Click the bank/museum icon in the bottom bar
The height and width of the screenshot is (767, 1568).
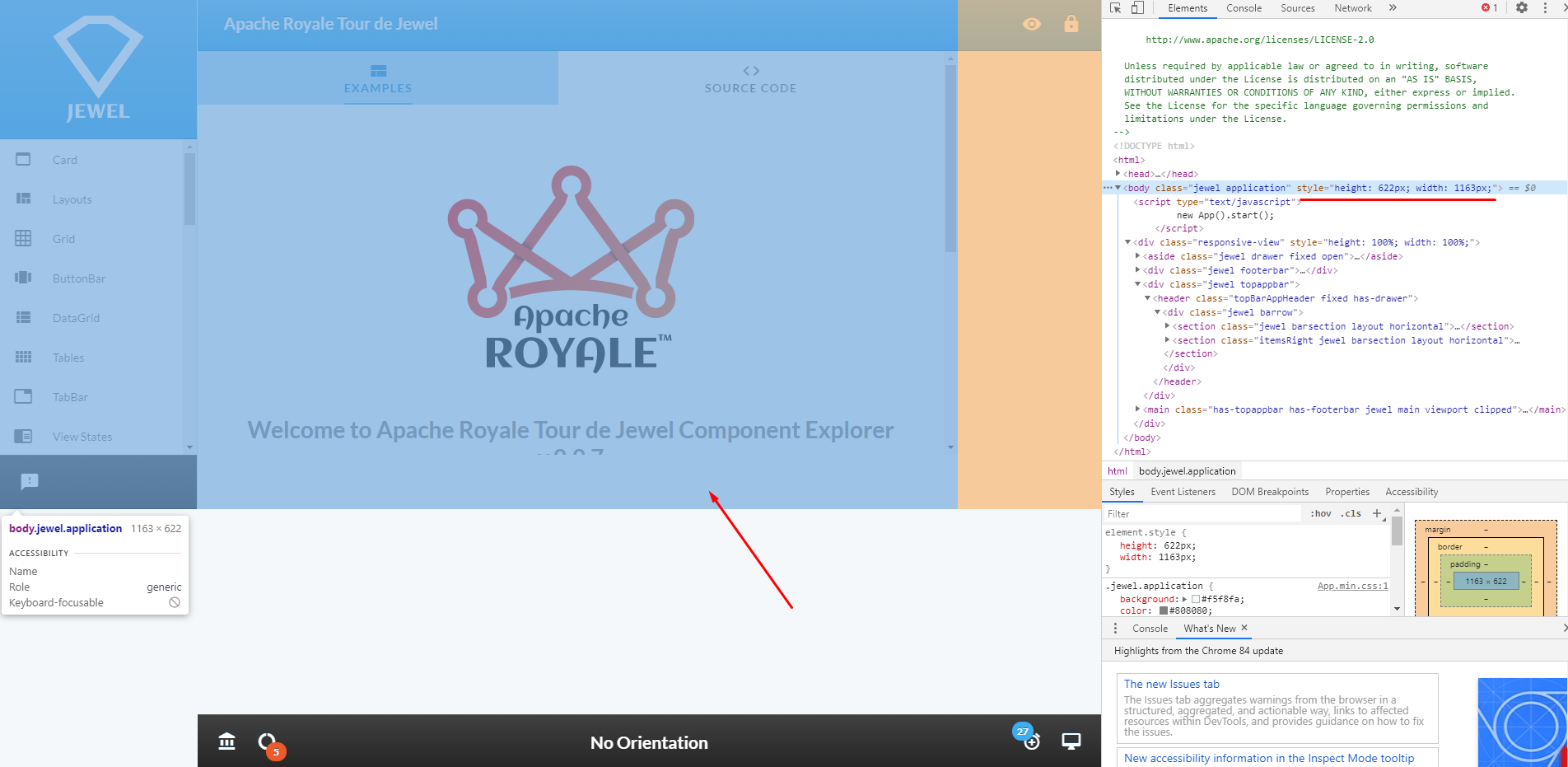[x=226, y=741]
